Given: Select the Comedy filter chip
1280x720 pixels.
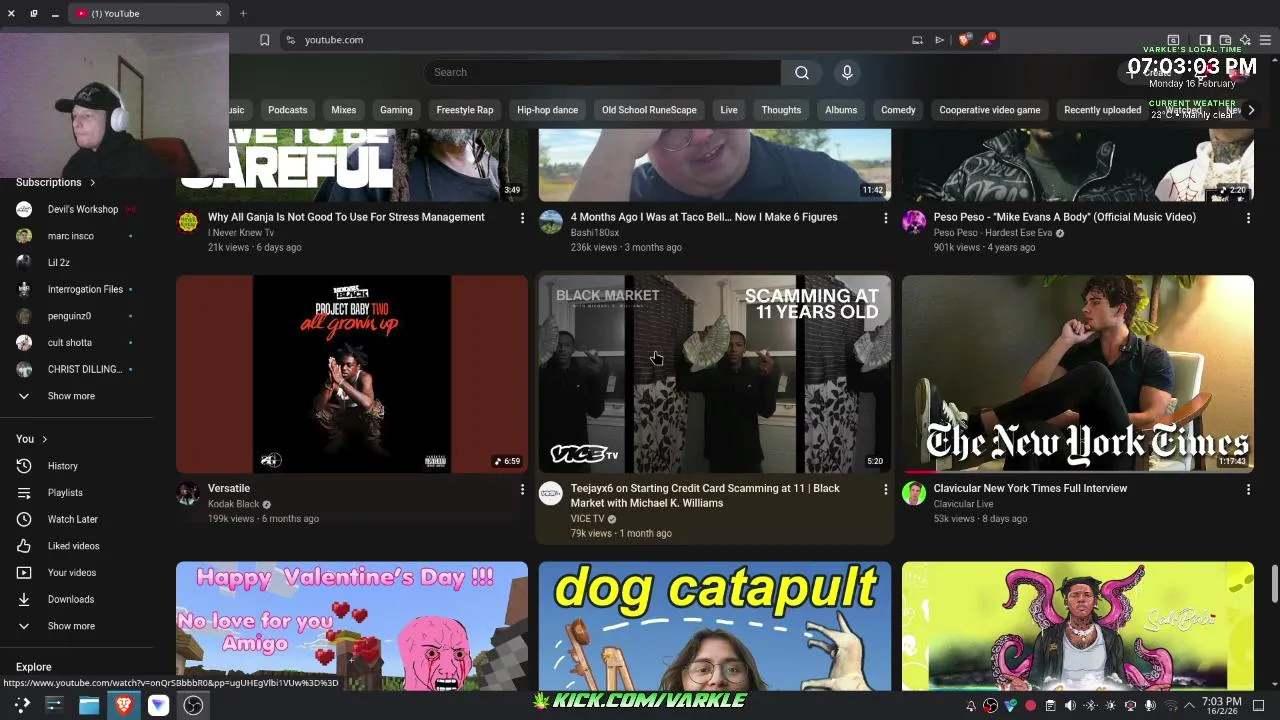Looking at the screenshot, I should [x=898, y=110].
